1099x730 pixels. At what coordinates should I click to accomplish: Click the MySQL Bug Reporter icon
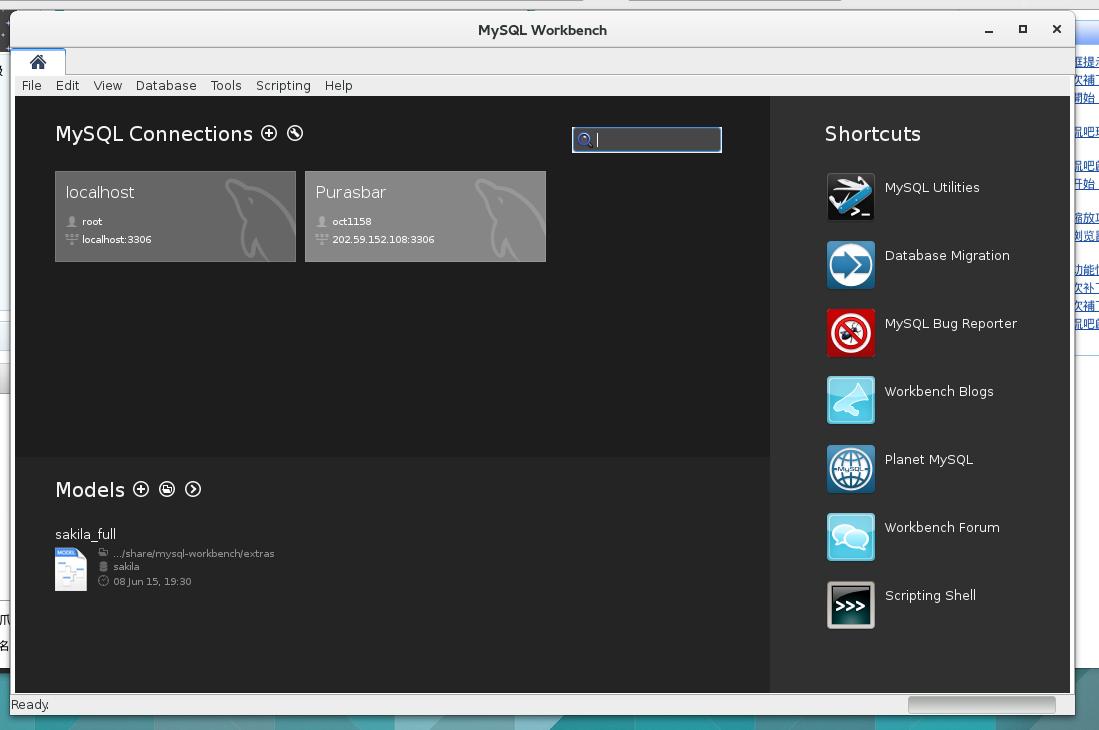click(x=851, y=332)
